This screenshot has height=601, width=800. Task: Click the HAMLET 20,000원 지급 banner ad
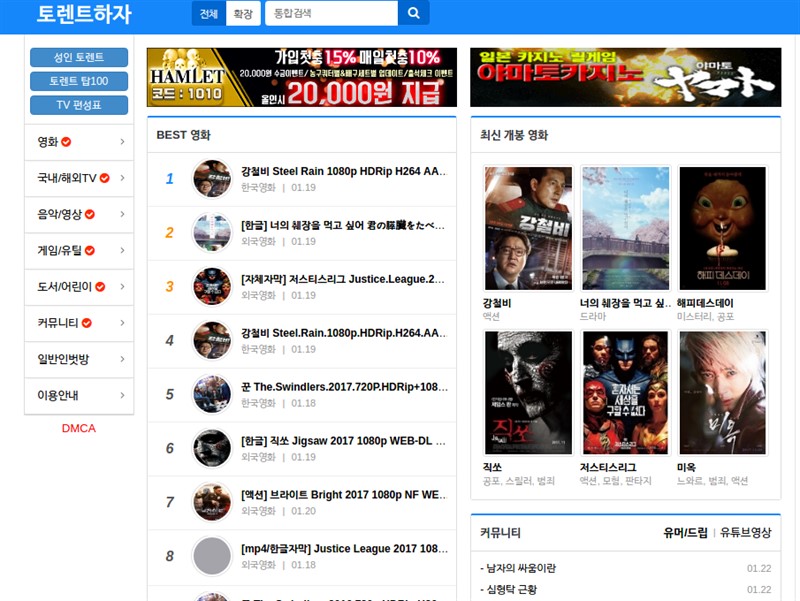[x=302, y=78]
